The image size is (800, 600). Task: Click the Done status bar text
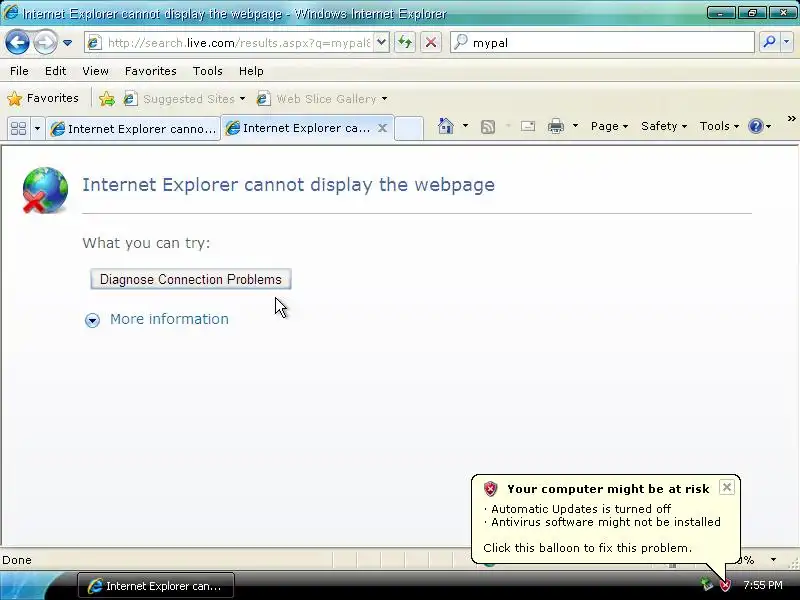click(x=17, y=560)
